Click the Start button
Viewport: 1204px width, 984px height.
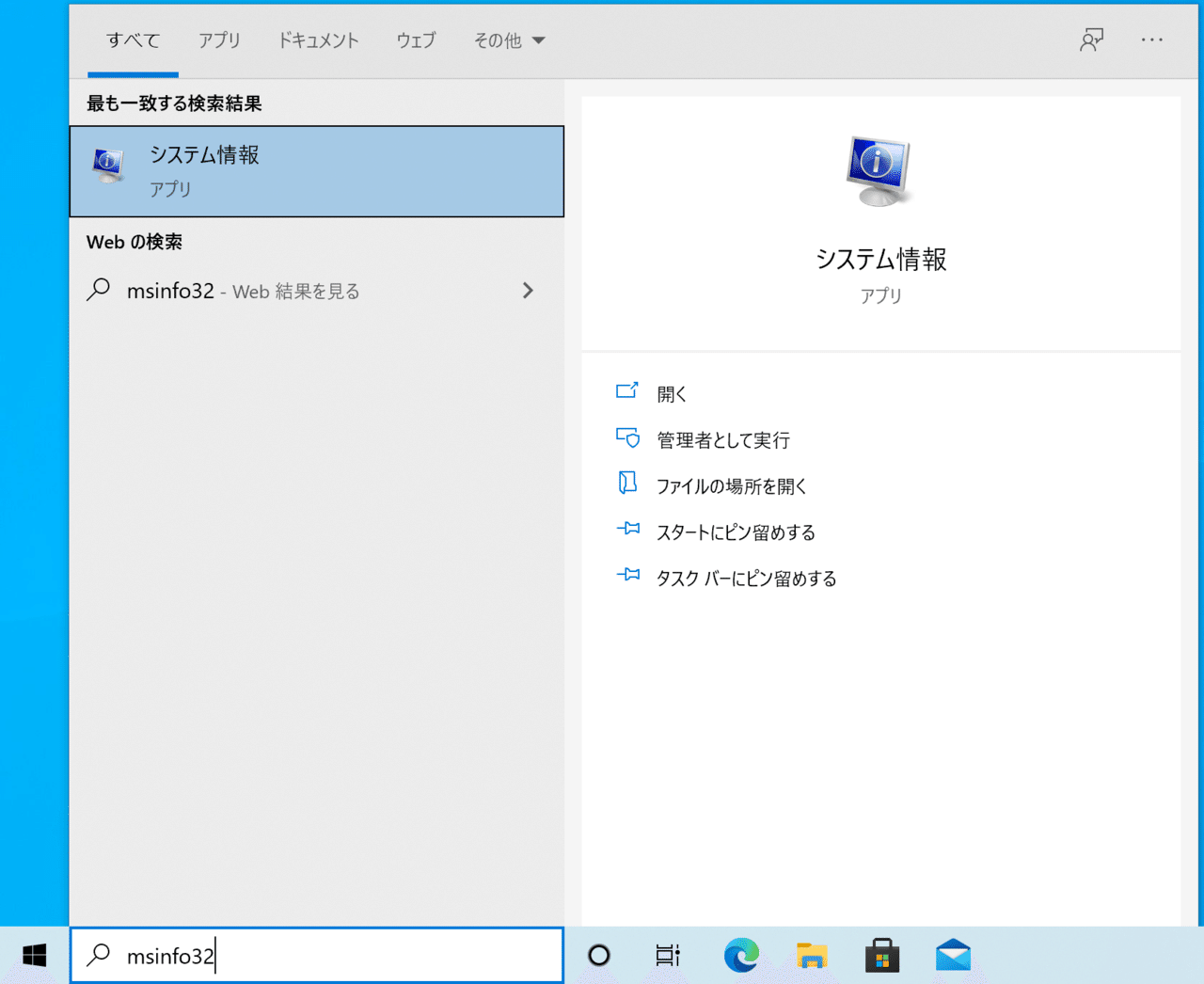pyautogui.click(x=33, y=955)
